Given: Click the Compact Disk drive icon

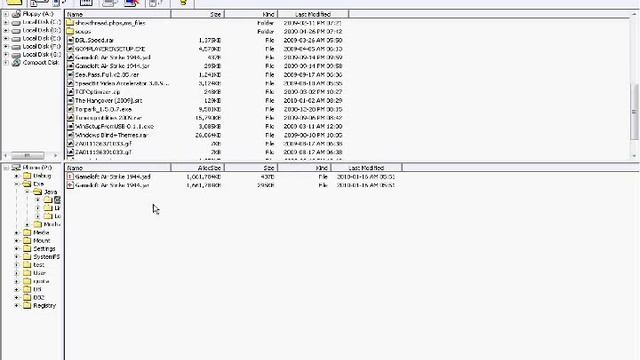Looking at the screenshot, I should point(16,62).
